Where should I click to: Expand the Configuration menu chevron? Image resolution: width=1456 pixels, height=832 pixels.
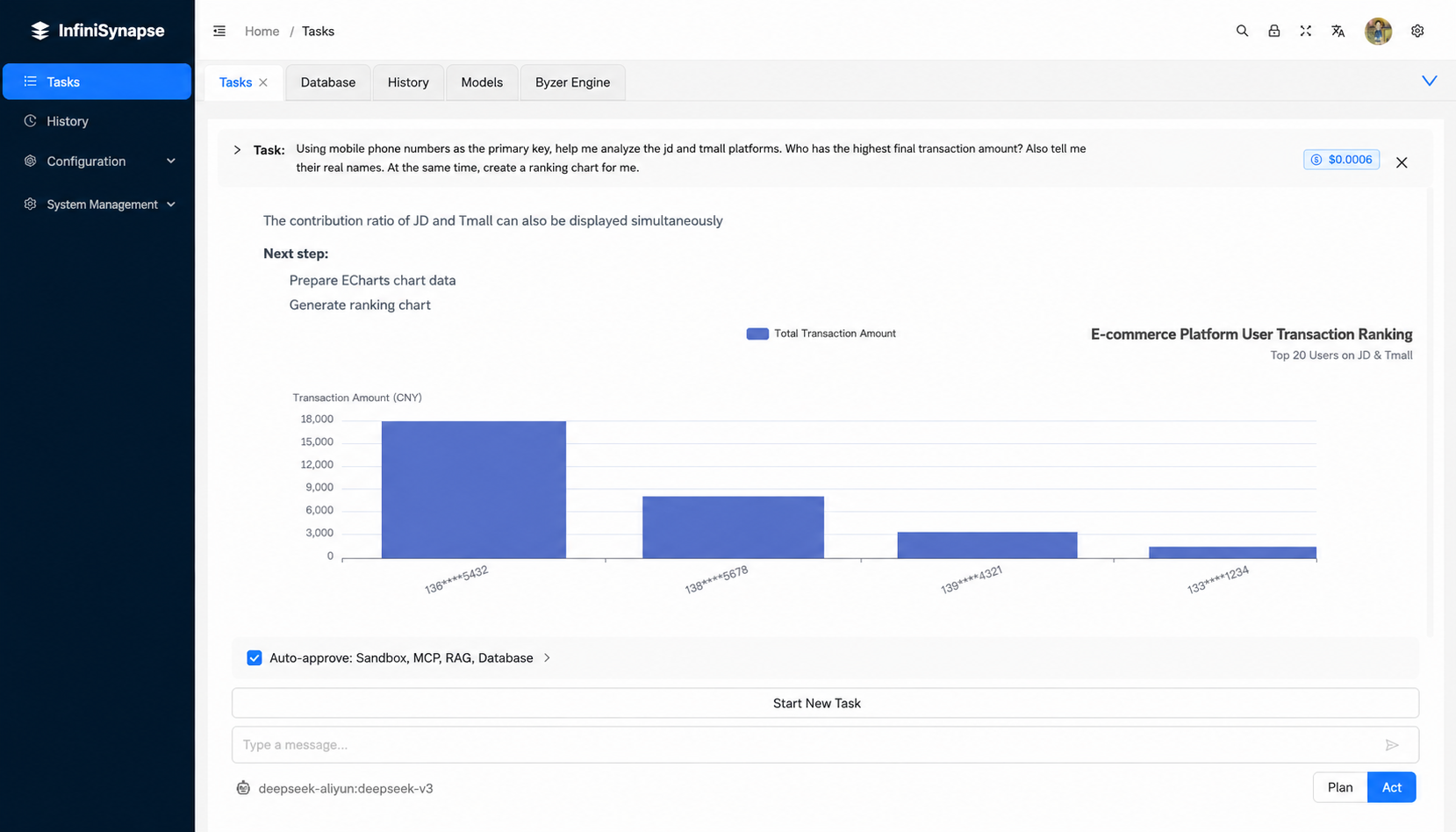pos(171,161)
